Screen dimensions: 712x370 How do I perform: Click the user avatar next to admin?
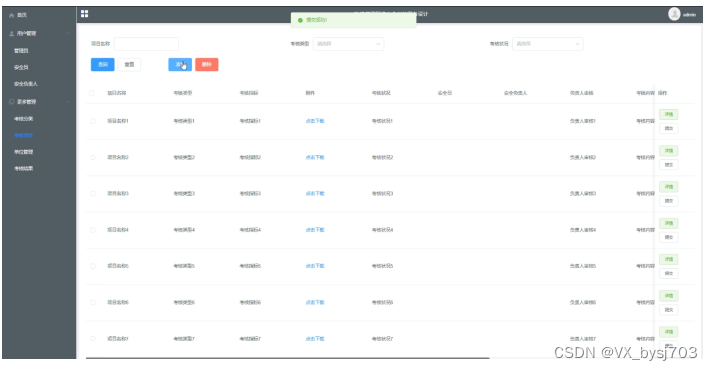[674, 14]
